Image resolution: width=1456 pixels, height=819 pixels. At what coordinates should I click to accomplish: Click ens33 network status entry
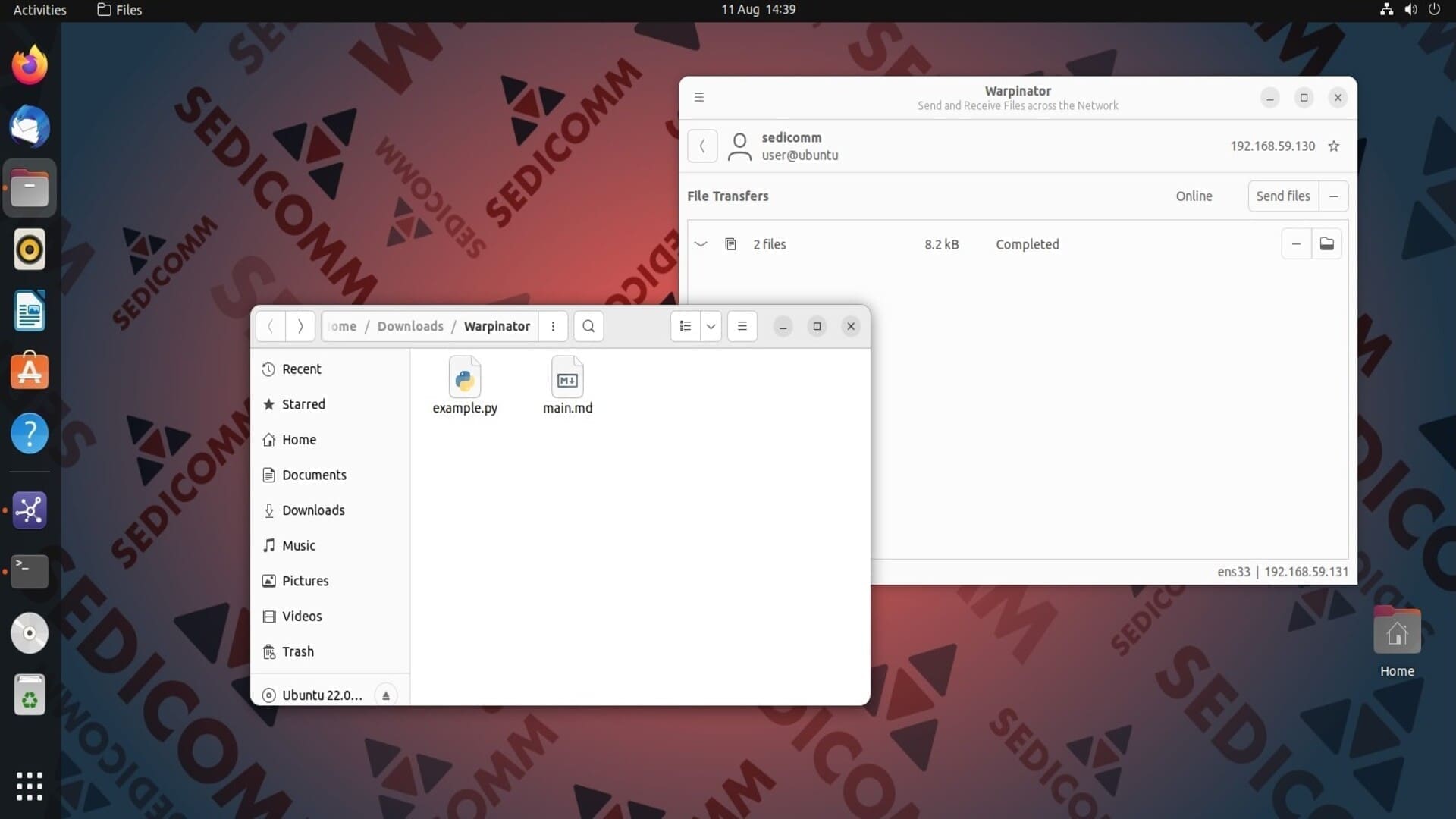click(x=1234, y=572)
